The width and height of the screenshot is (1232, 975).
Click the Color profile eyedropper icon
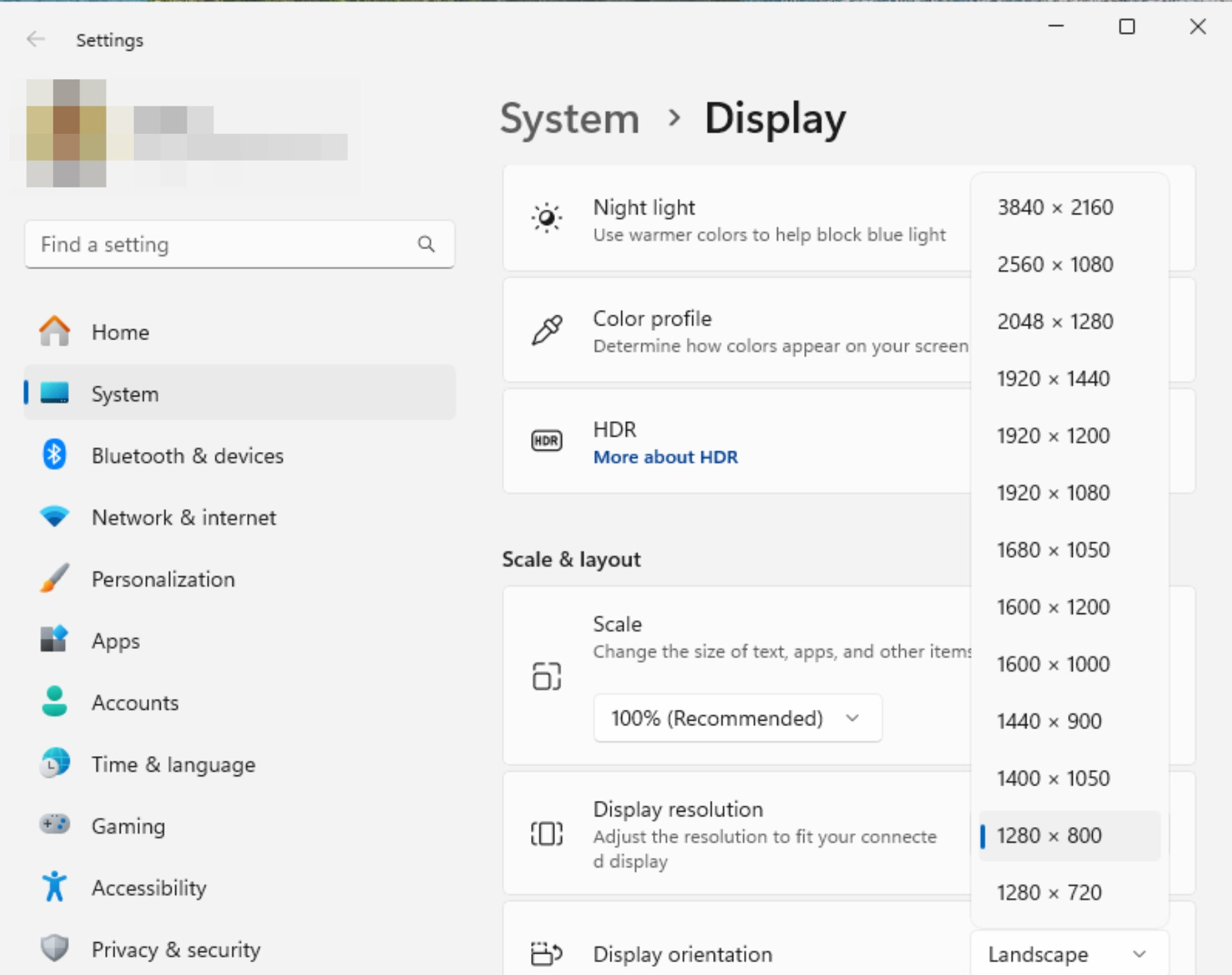point(546,329)
